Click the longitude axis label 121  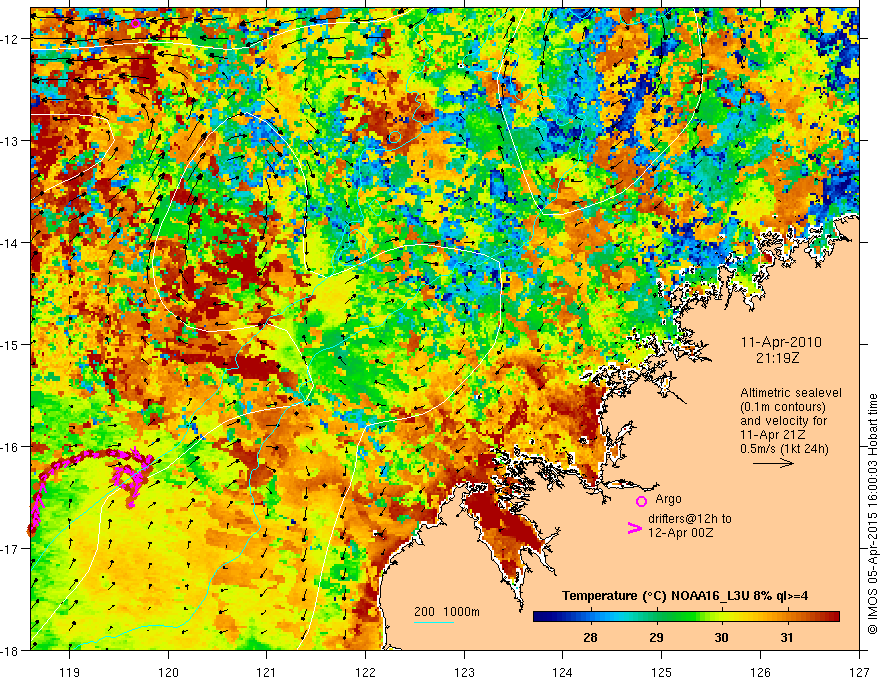[267, 672]
